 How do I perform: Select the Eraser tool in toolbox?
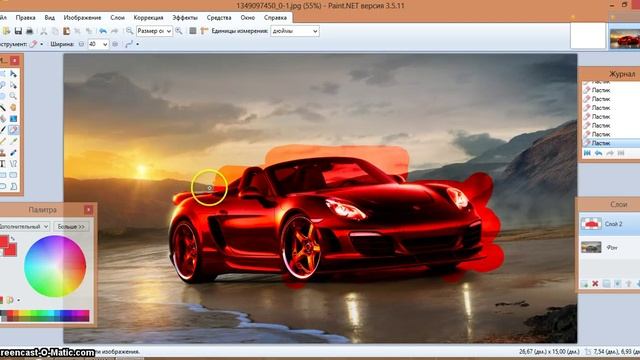pos(13,130)
